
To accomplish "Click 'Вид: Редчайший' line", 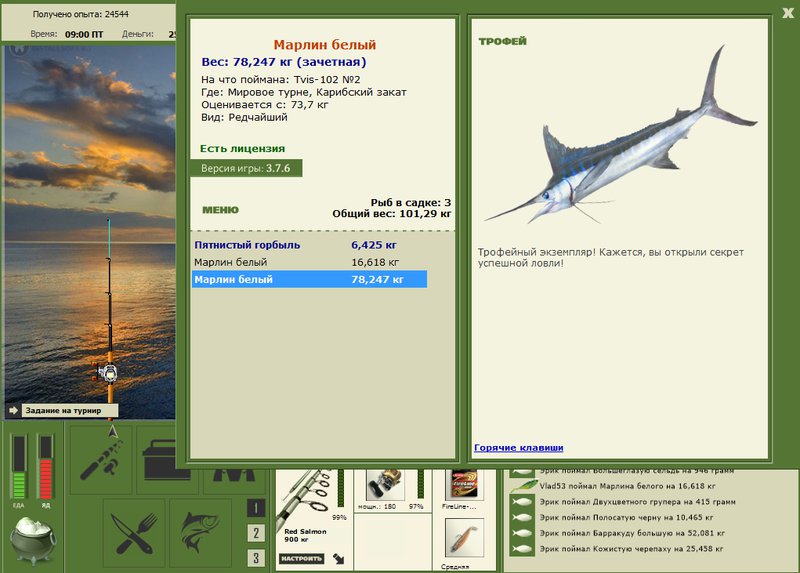I will (x=244, y=117).
